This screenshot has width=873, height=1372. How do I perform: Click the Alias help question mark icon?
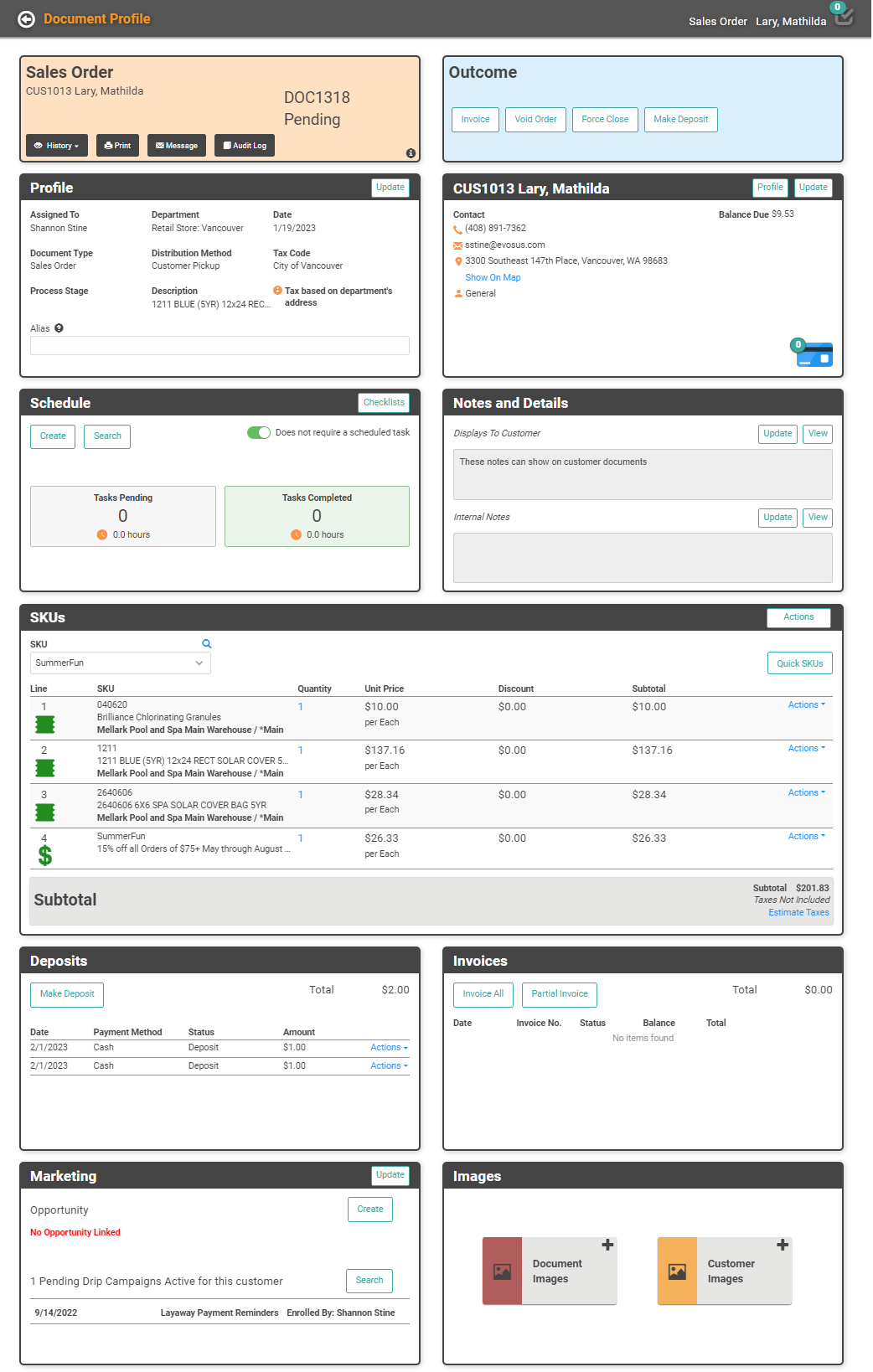[59, 328]
